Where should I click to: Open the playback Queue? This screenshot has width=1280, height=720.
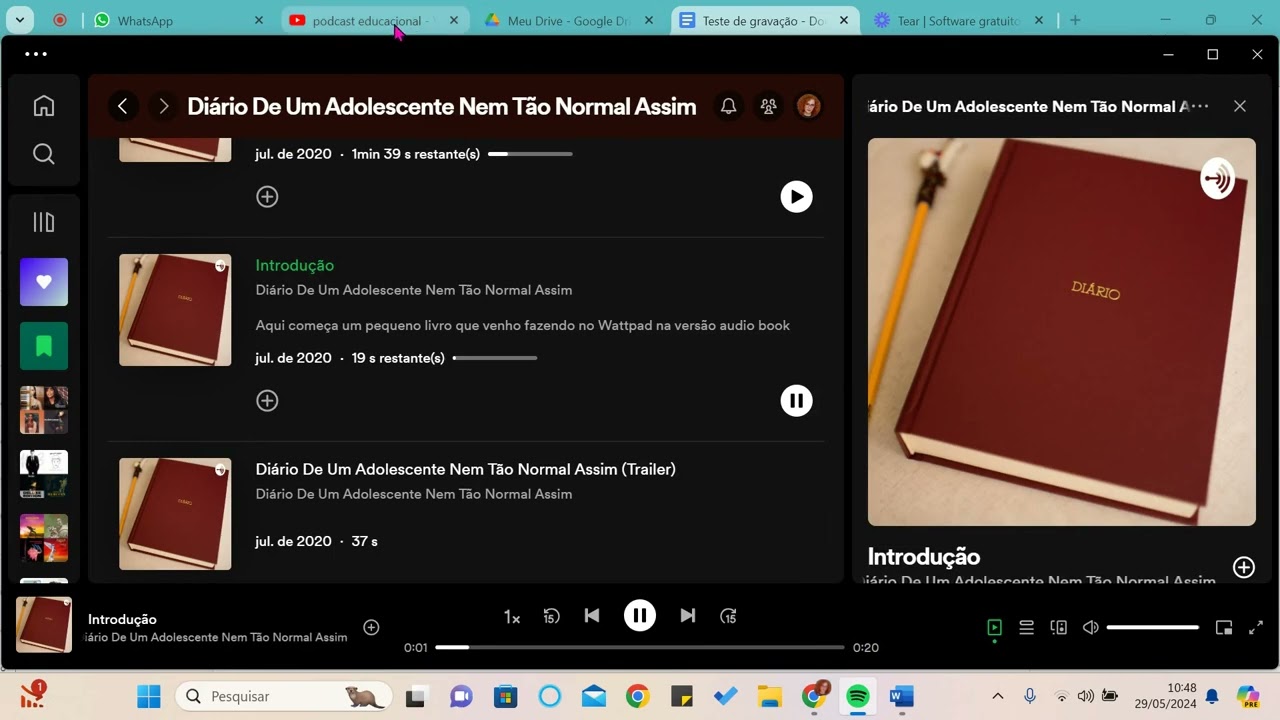[1026, 627]
